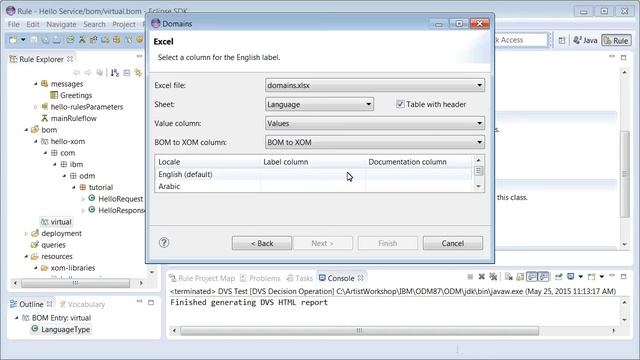Click the yellow round toolbar icon
Viewport: 640px width, 360px height.
click(x=140, y=40)
